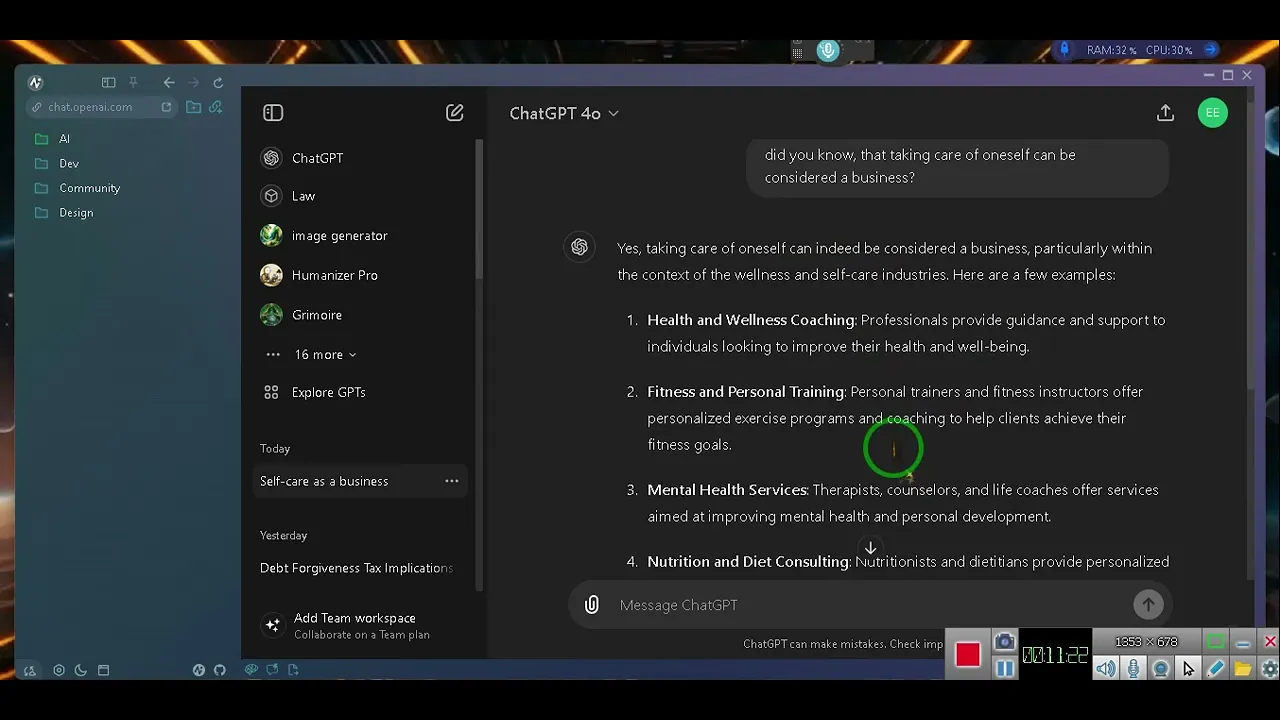Screen dimensions: 1280x720
Task: Click the window panel icon in bottom bar
Action: coord(103,670)
